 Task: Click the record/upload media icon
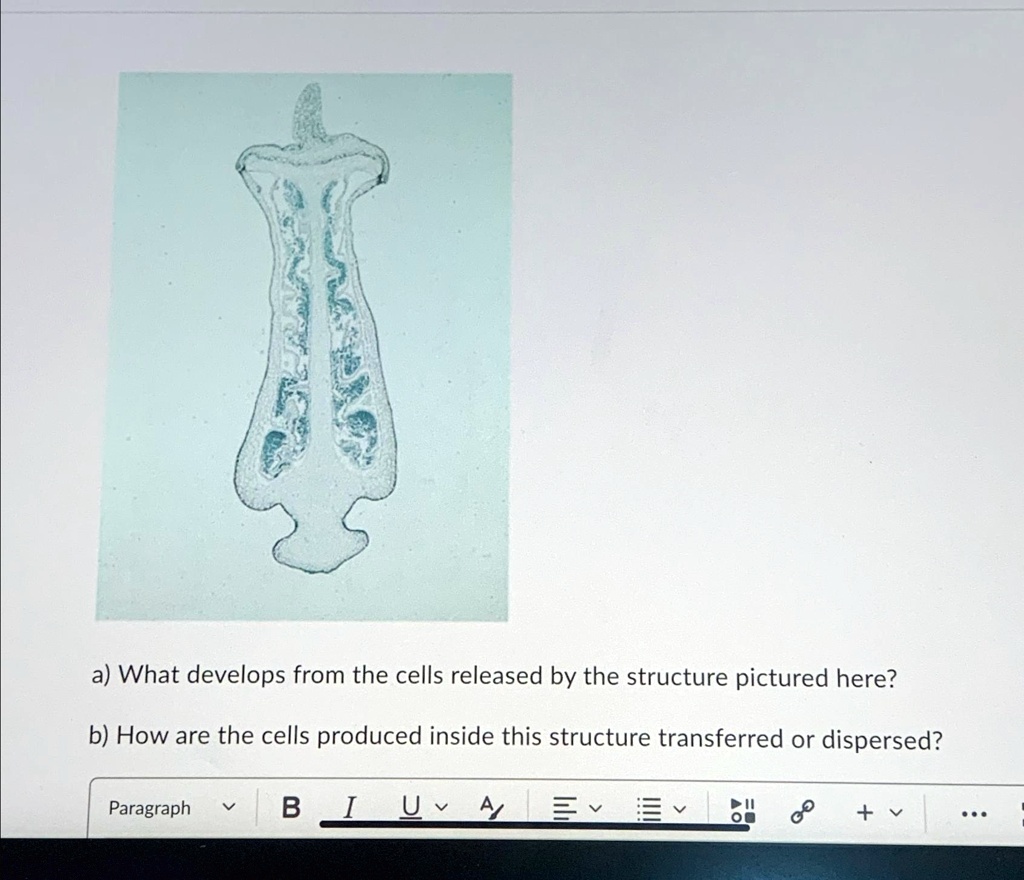(742, 808)
